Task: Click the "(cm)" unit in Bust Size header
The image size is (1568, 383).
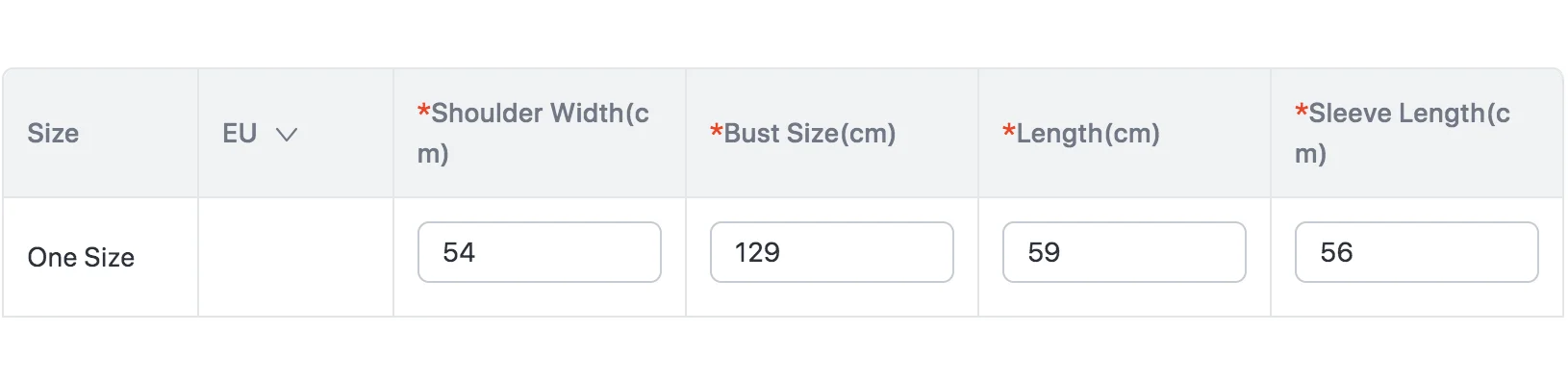Action: (868, 133)
